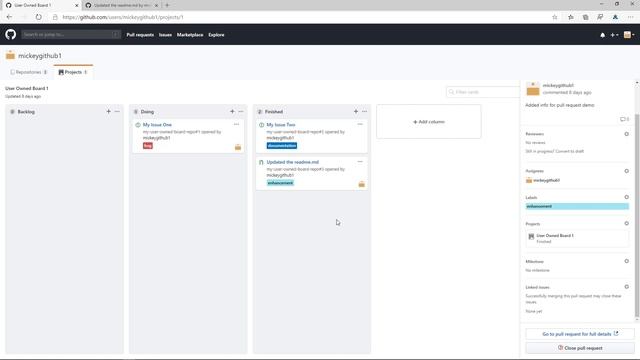Screen dimensions: 640x360
Task: Open Backlog column options menu
Action: tap(117, 111)
